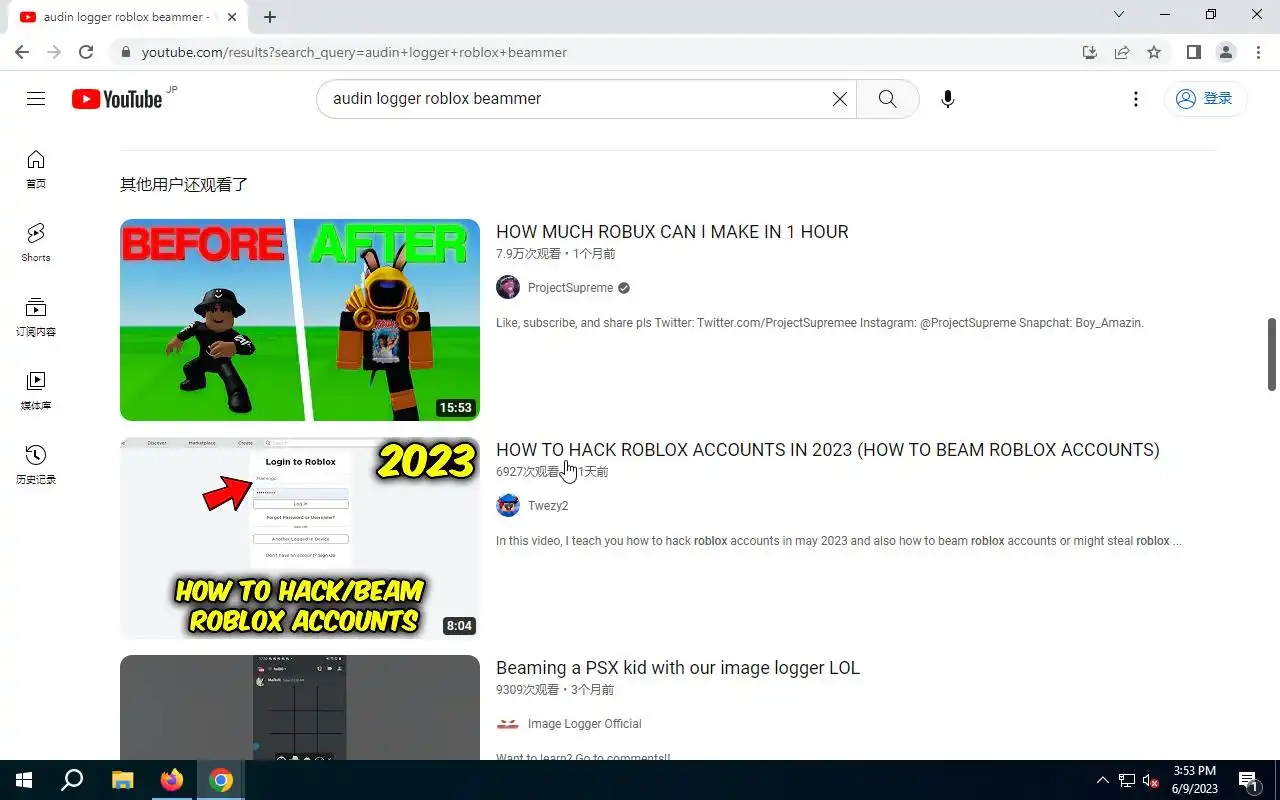
Task: Open Shorts in the sidebar
Action: (36, 243)
